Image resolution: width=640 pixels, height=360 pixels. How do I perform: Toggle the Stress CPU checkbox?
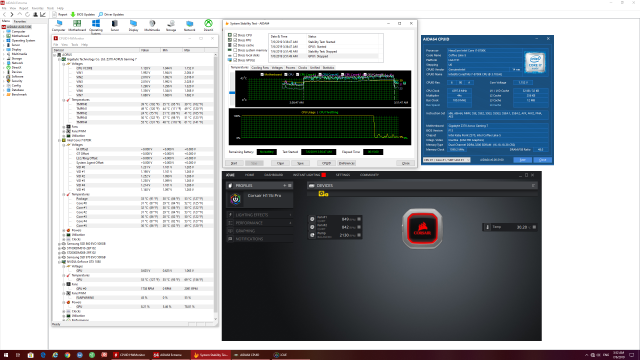[x=235, y=36]
